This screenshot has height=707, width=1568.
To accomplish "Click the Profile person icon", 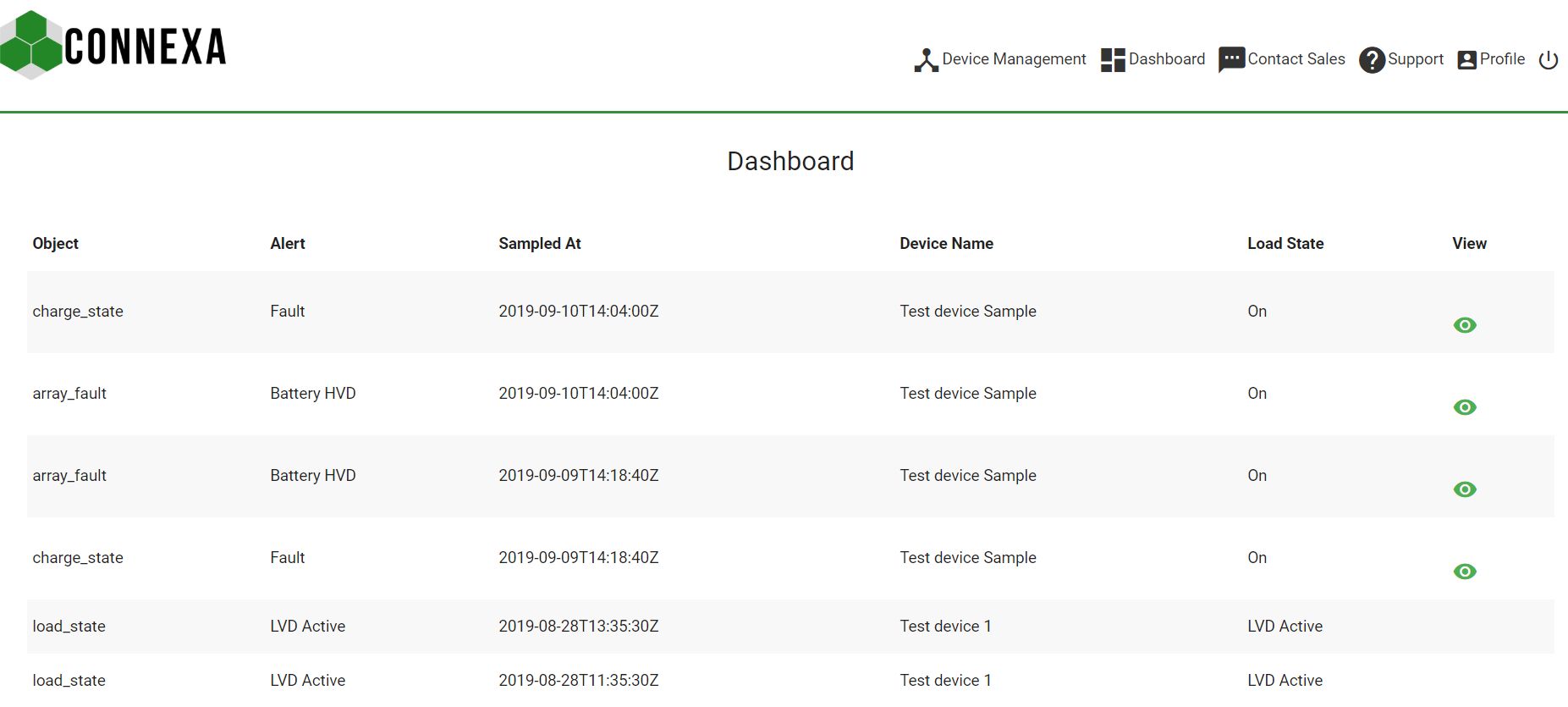I will (1466, 60).
